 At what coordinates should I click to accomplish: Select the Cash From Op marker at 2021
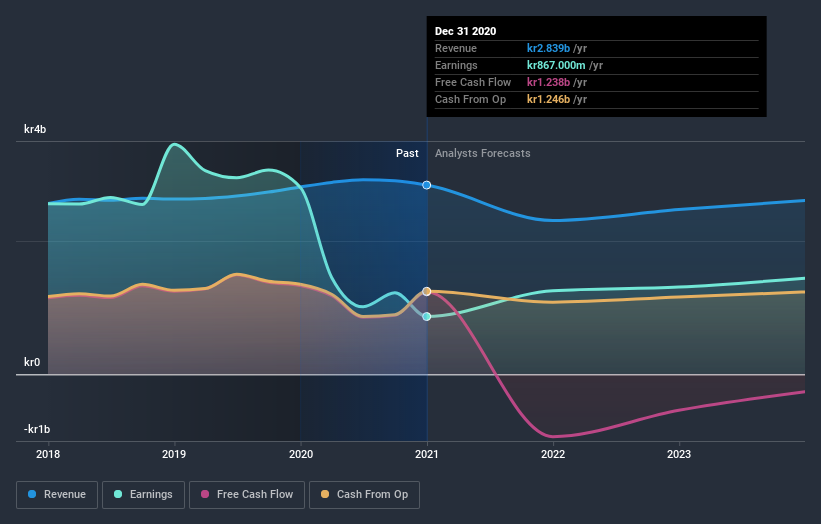427,292
